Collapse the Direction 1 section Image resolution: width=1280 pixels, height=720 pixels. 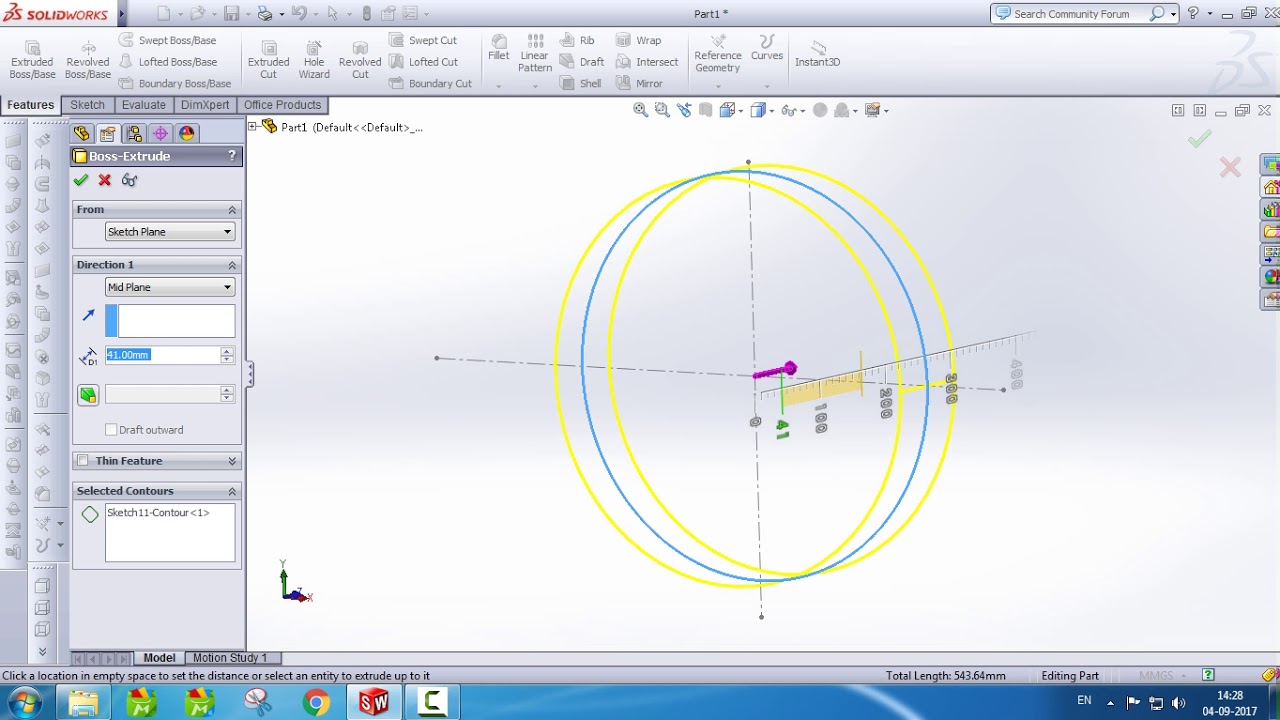tap(232, 265)
